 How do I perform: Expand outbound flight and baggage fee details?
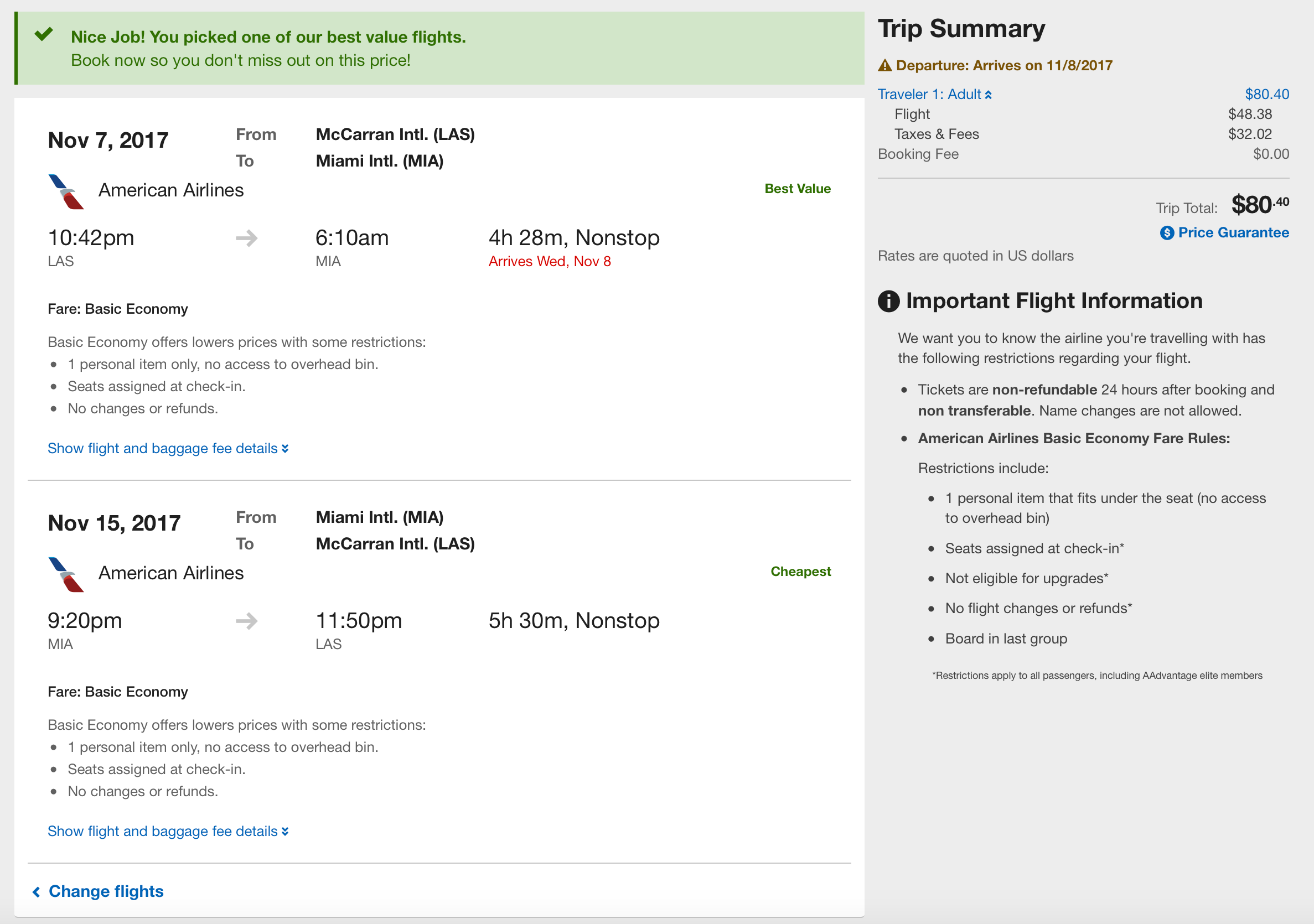pyautogui.click(x=168, y=449)
